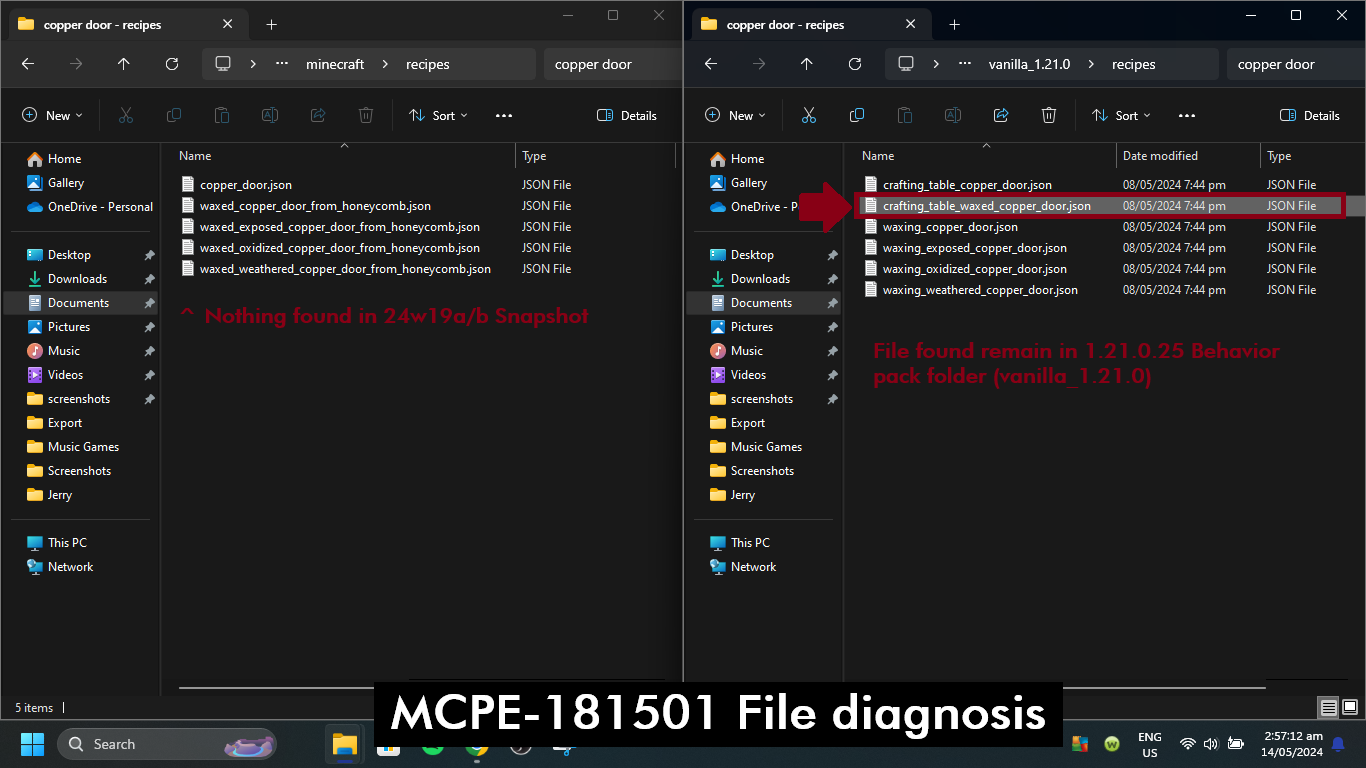Open the New dropdown in left window

click(53, 115)
